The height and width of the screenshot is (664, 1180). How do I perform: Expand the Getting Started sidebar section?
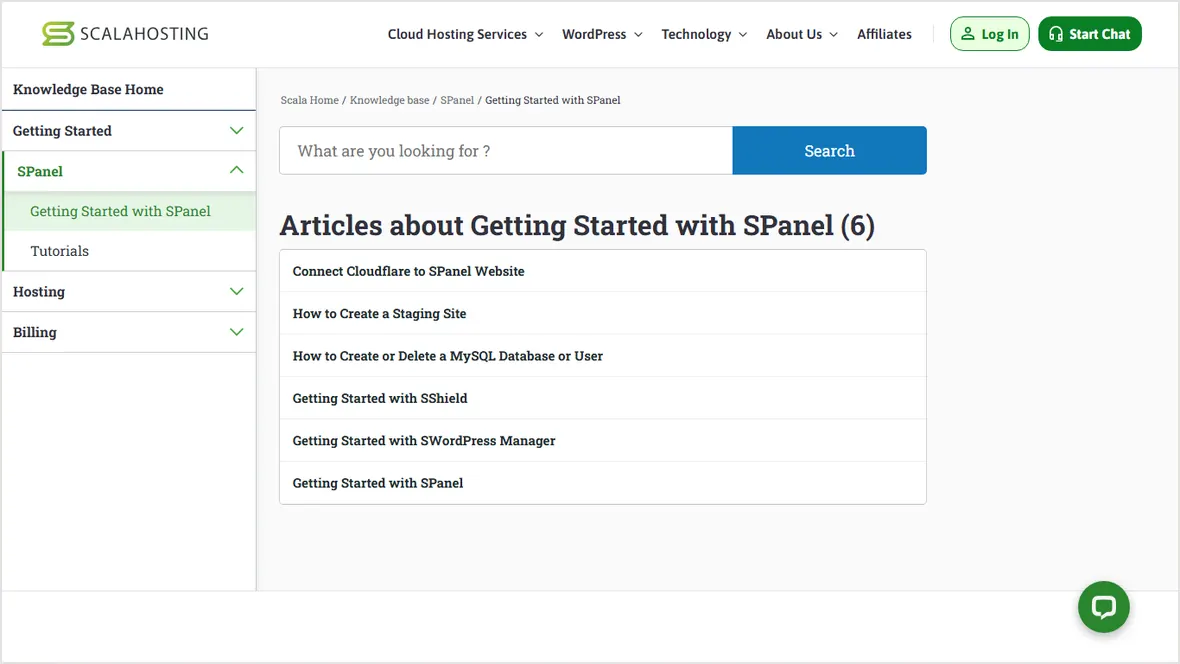[129, 131]
